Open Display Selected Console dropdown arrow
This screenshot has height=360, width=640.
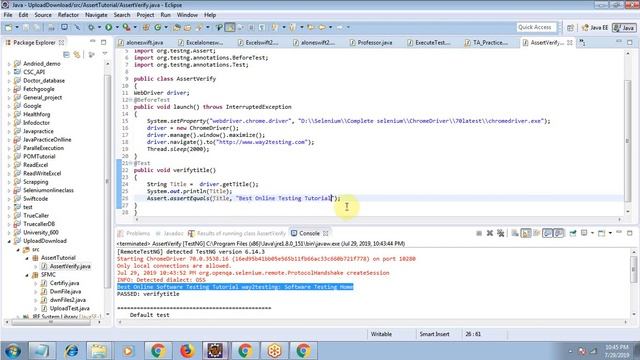(592, 233)
